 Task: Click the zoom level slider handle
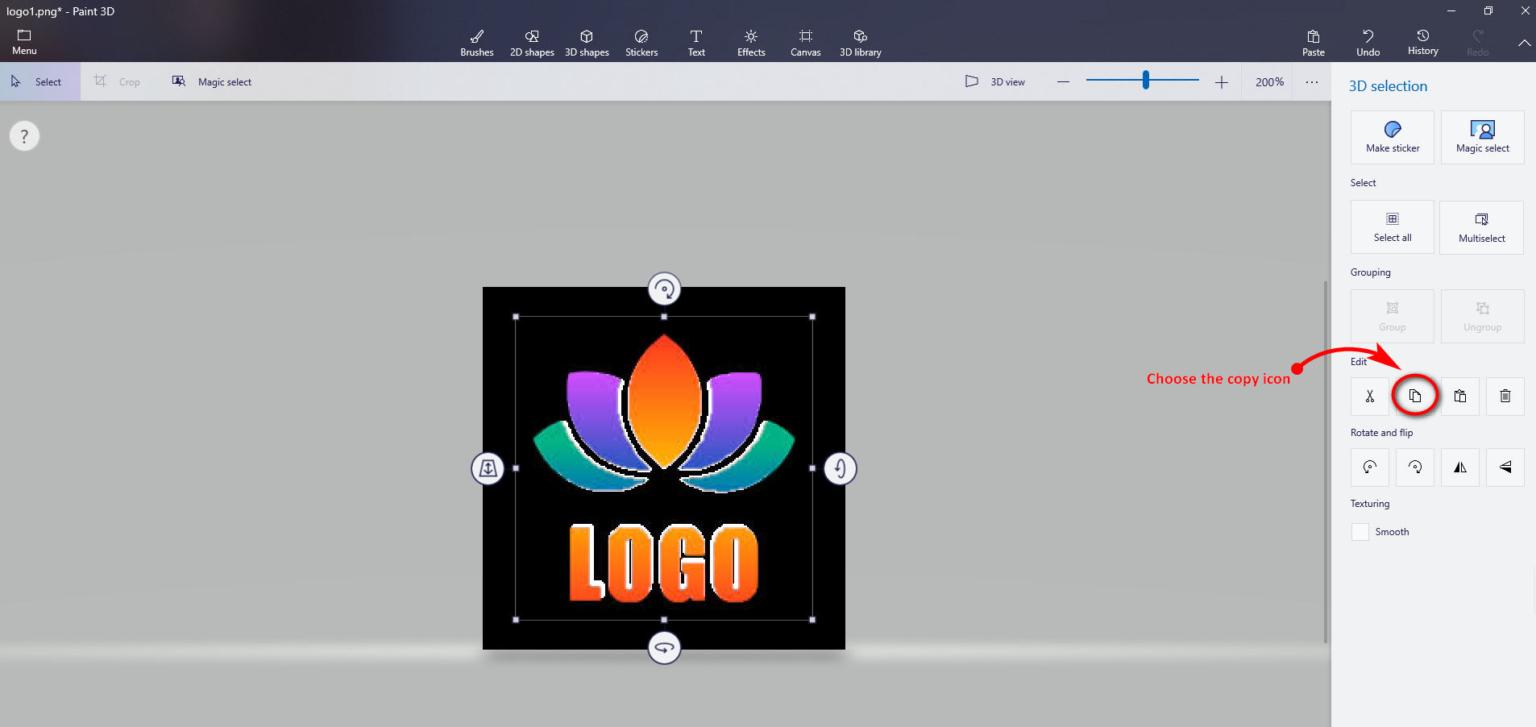click(x=1143, y=81)
